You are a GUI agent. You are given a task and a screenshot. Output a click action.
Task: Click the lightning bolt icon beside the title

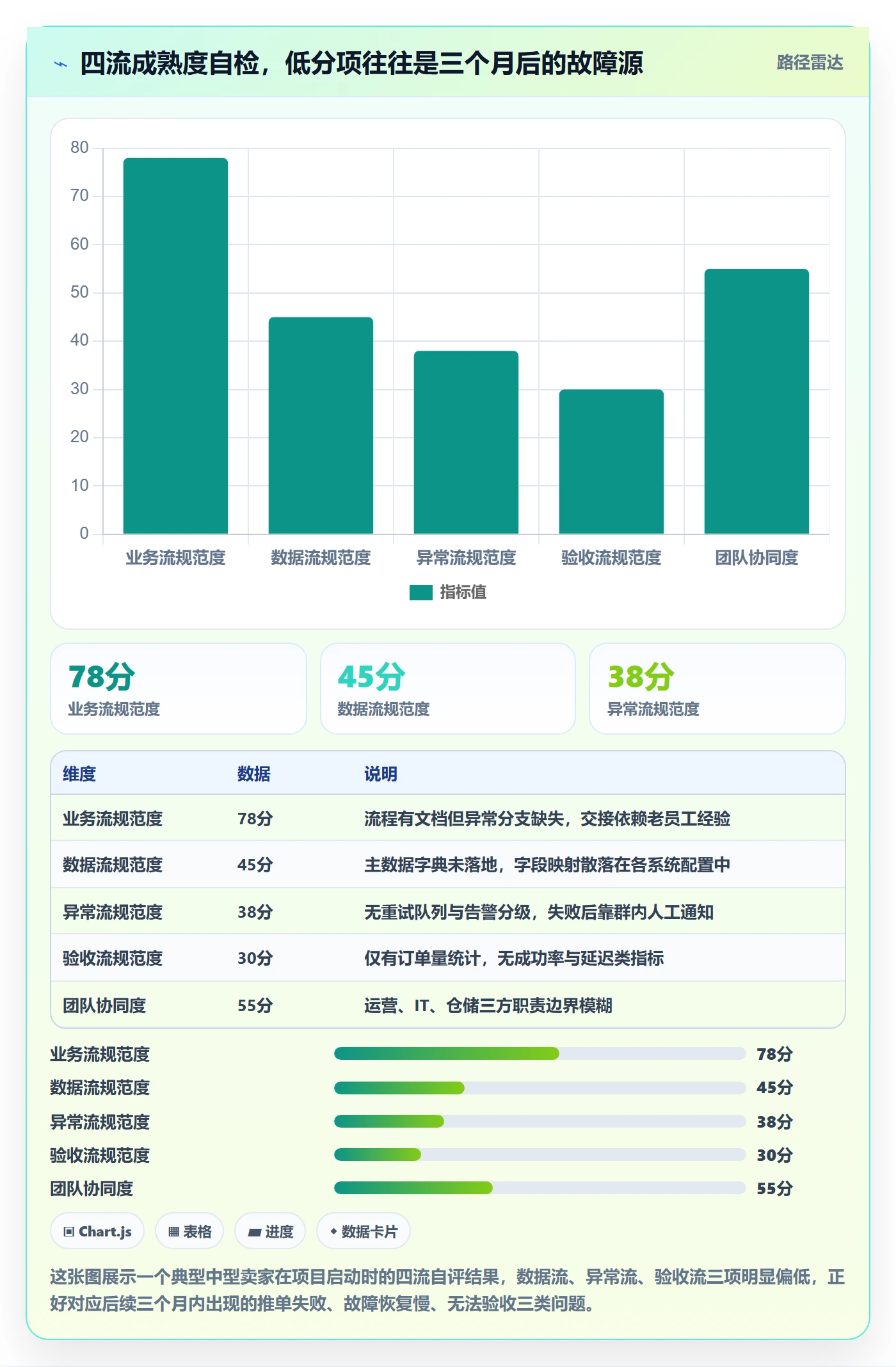pyautogui.click(x=61, y=63)
